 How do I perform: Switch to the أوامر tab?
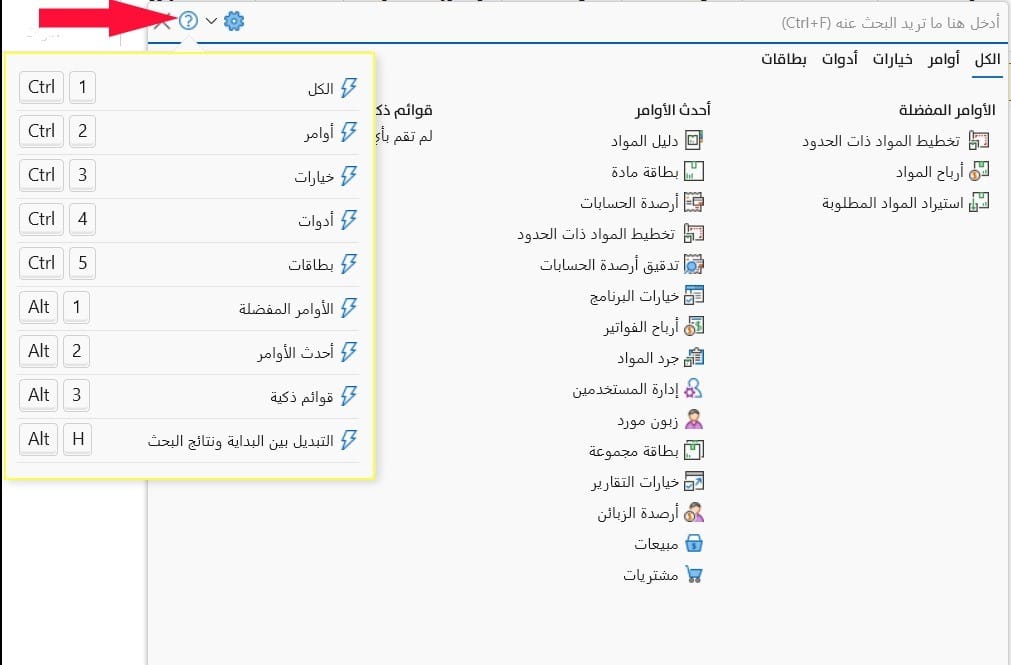coord(944,59)
